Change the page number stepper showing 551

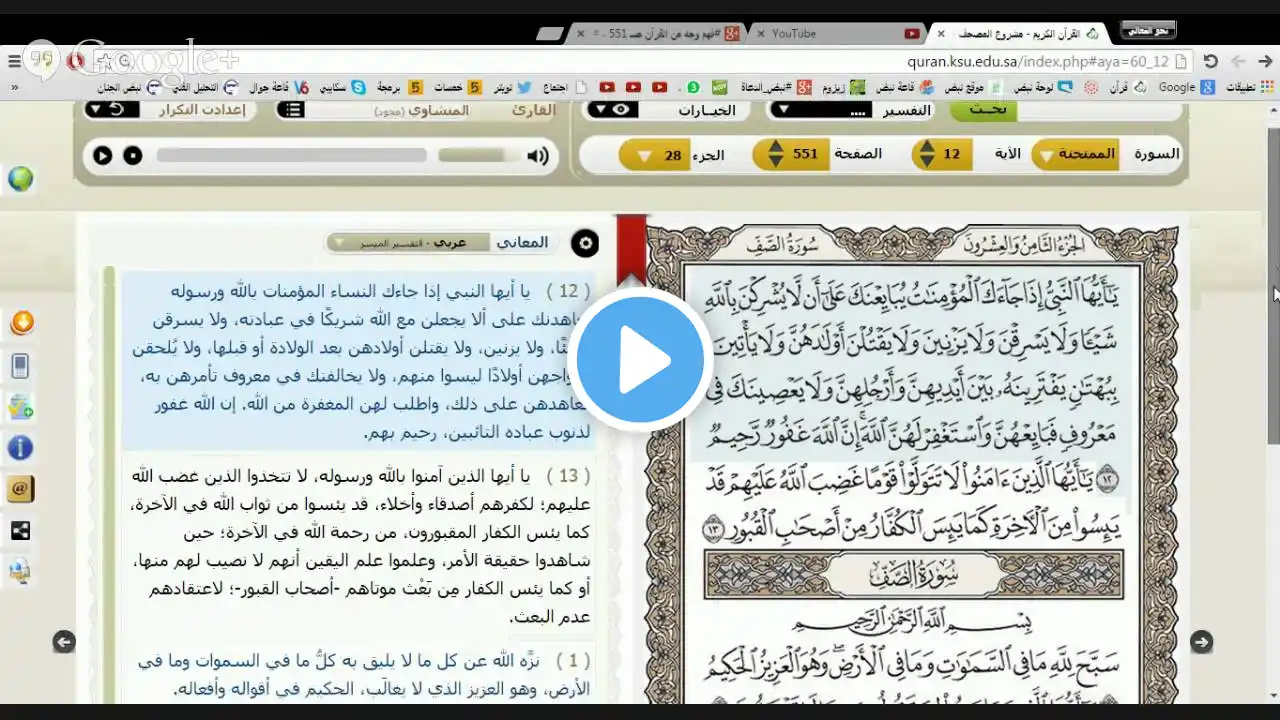[792, 154]
